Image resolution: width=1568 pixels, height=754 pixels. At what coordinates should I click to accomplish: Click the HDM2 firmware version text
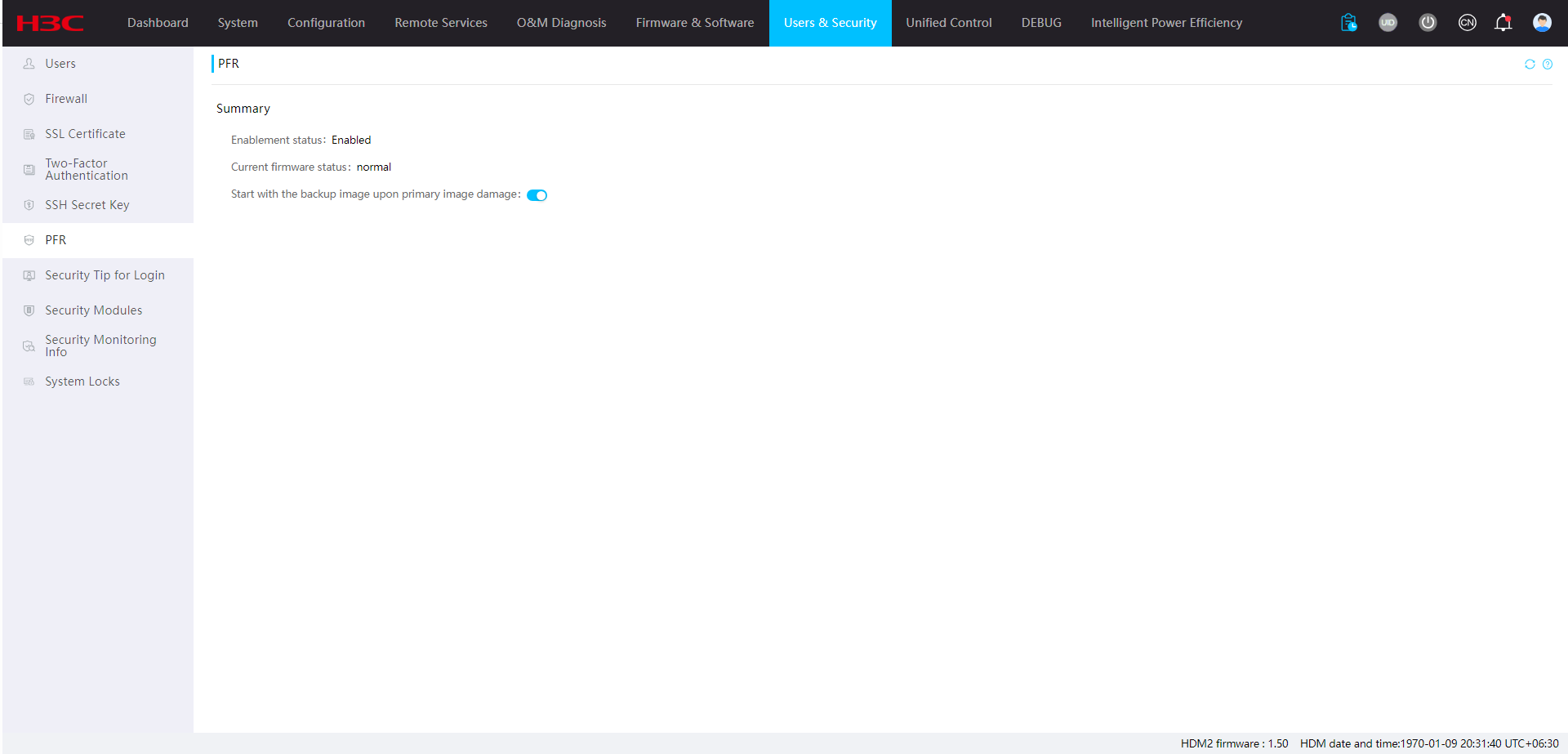coord(1235,743)
